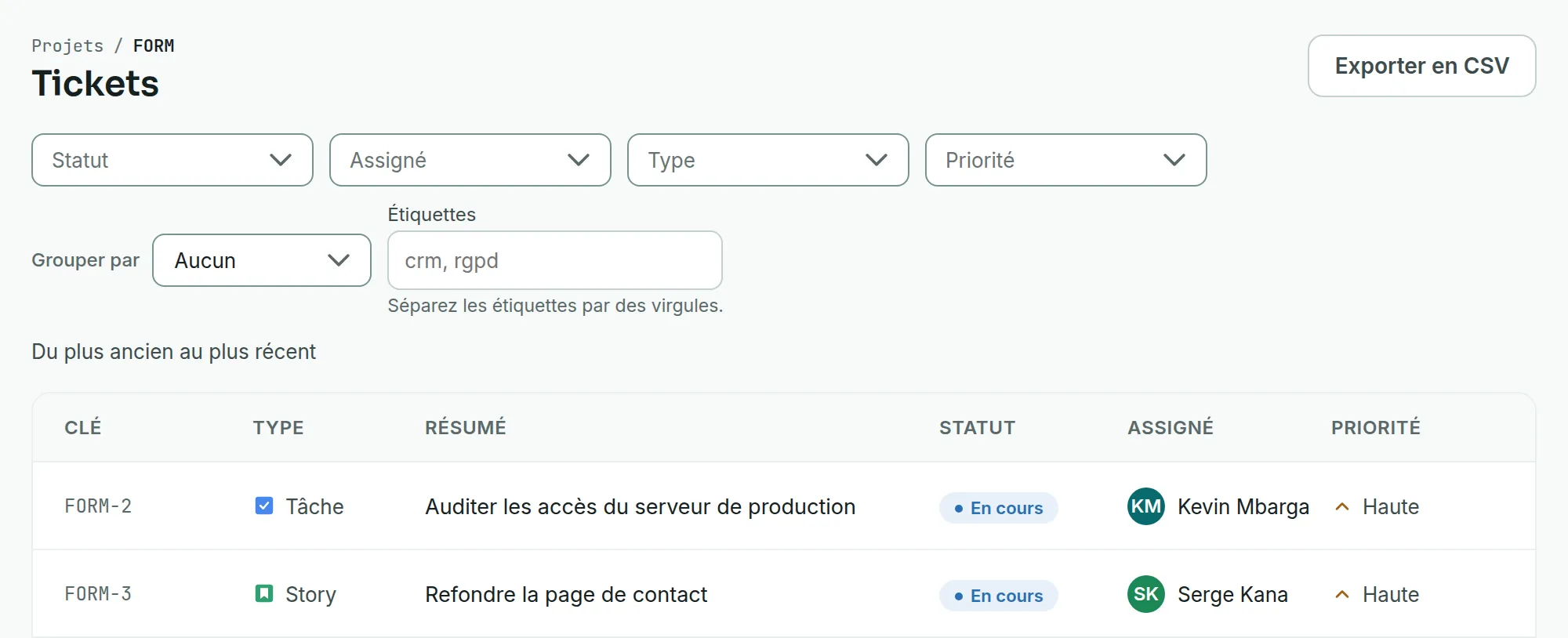This screenshot has height=638, width=1568.
Task: Click the En cours status badge for FORM-2
Action: coord(999,508)
